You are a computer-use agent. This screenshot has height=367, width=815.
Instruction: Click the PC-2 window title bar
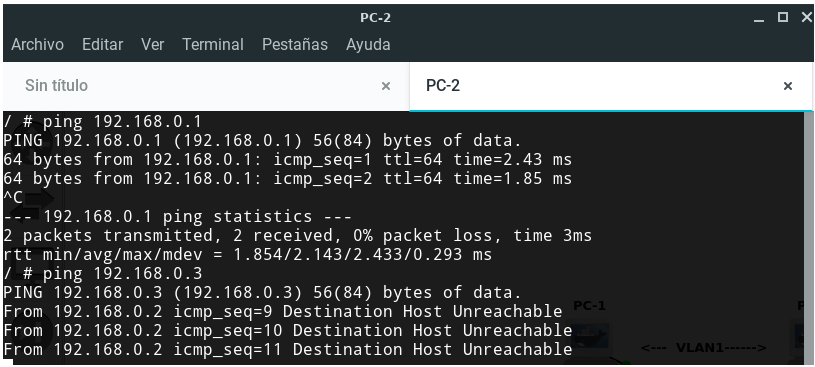[x=375, y=18]
